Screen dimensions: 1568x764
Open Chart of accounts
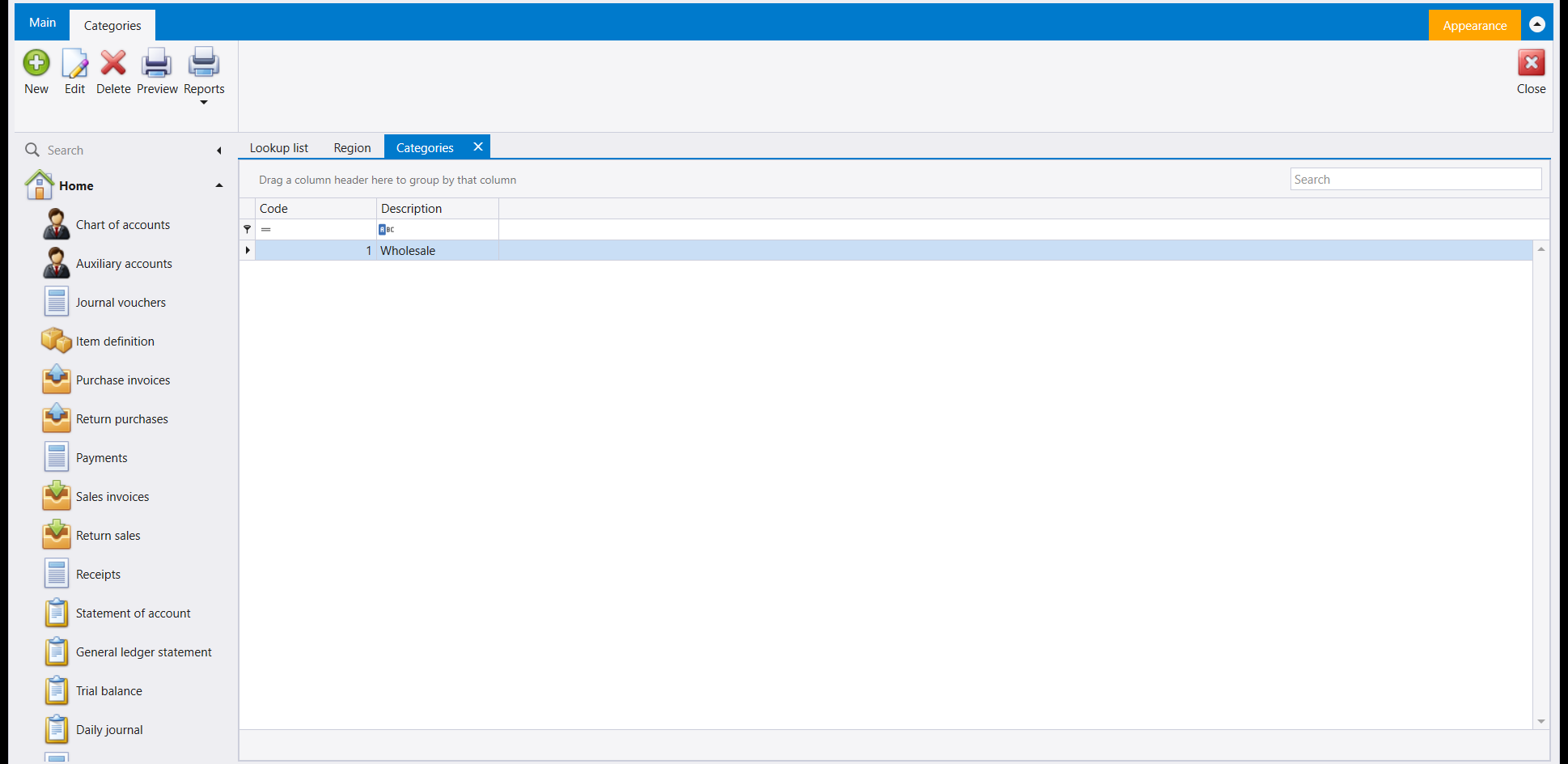pos(123,225)
